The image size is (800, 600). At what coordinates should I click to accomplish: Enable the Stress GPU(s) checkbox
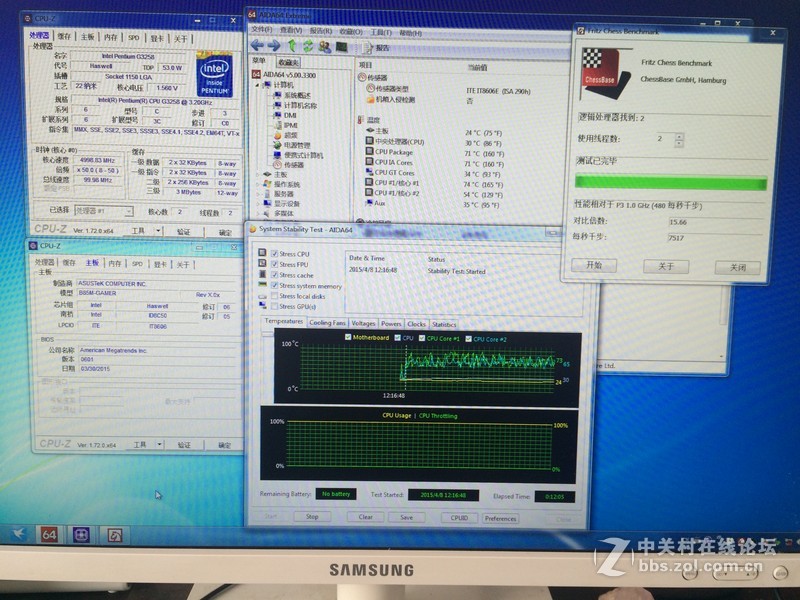(274, 307)
